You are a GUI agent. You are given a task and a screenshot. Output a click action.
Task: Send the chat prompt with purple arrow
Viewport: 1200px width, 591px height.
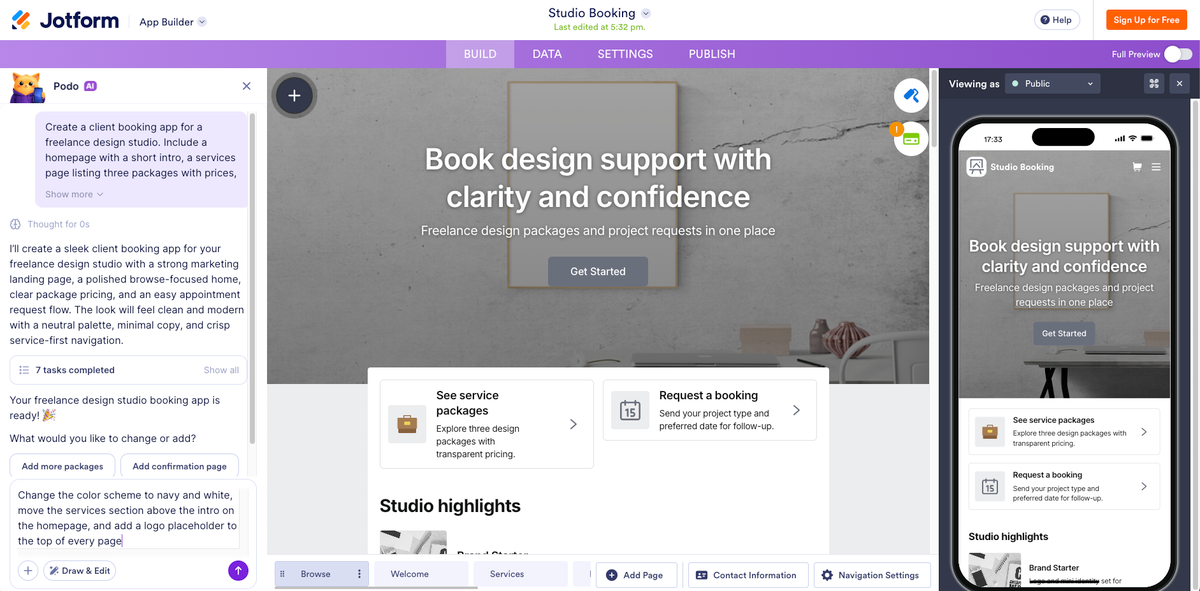(x=238, y=570)
